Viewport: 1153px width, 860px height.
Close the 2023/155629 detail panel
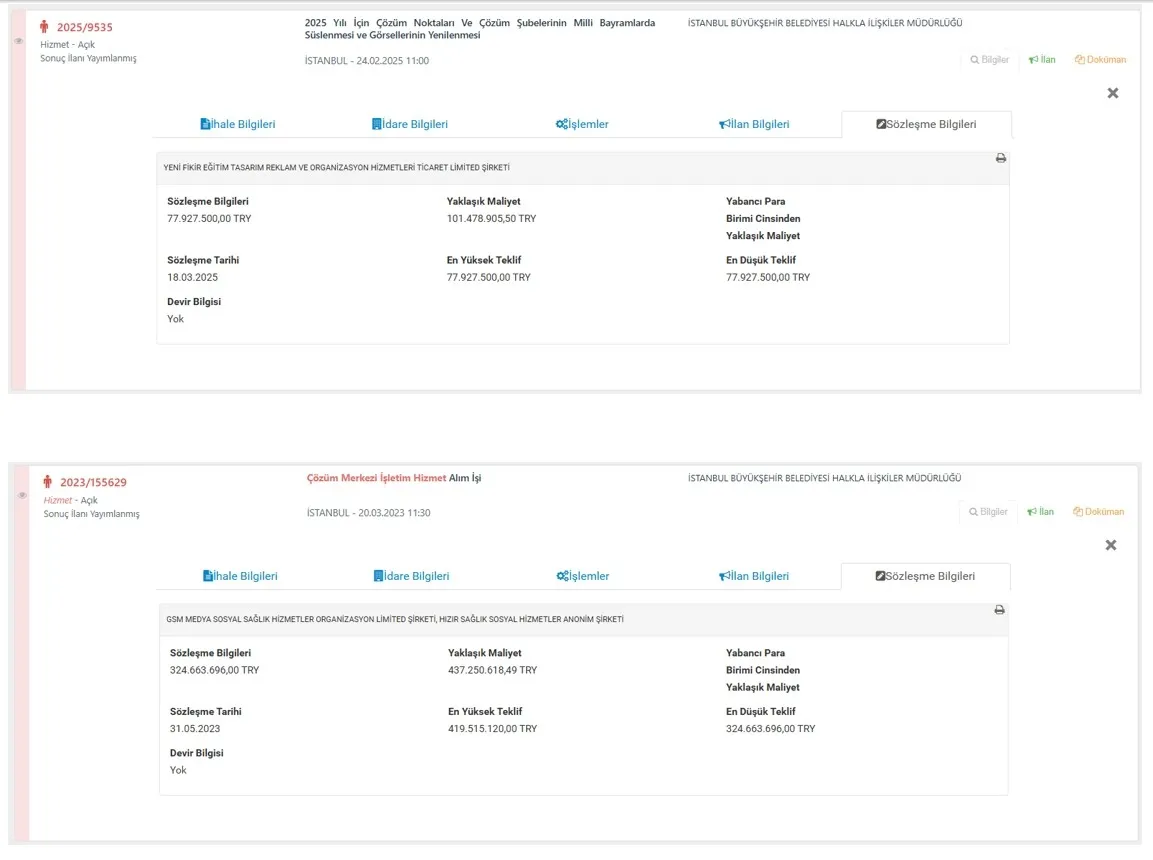tap(1110, 545)
